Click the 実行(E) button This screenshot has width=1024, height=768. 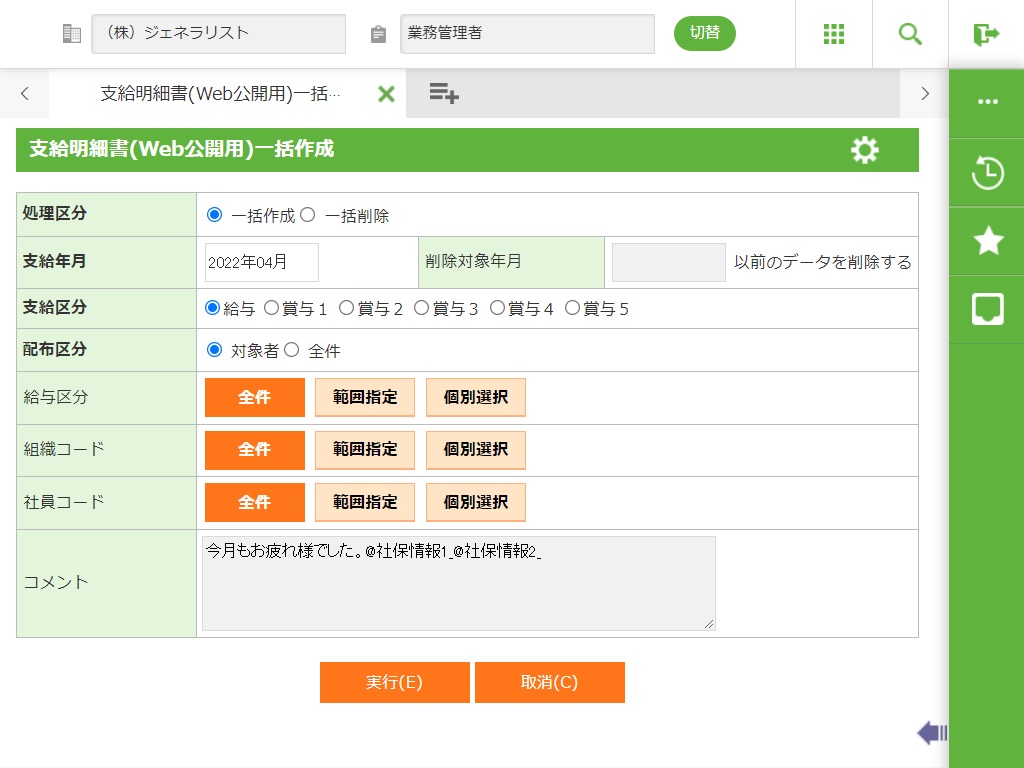pos(394,682)
